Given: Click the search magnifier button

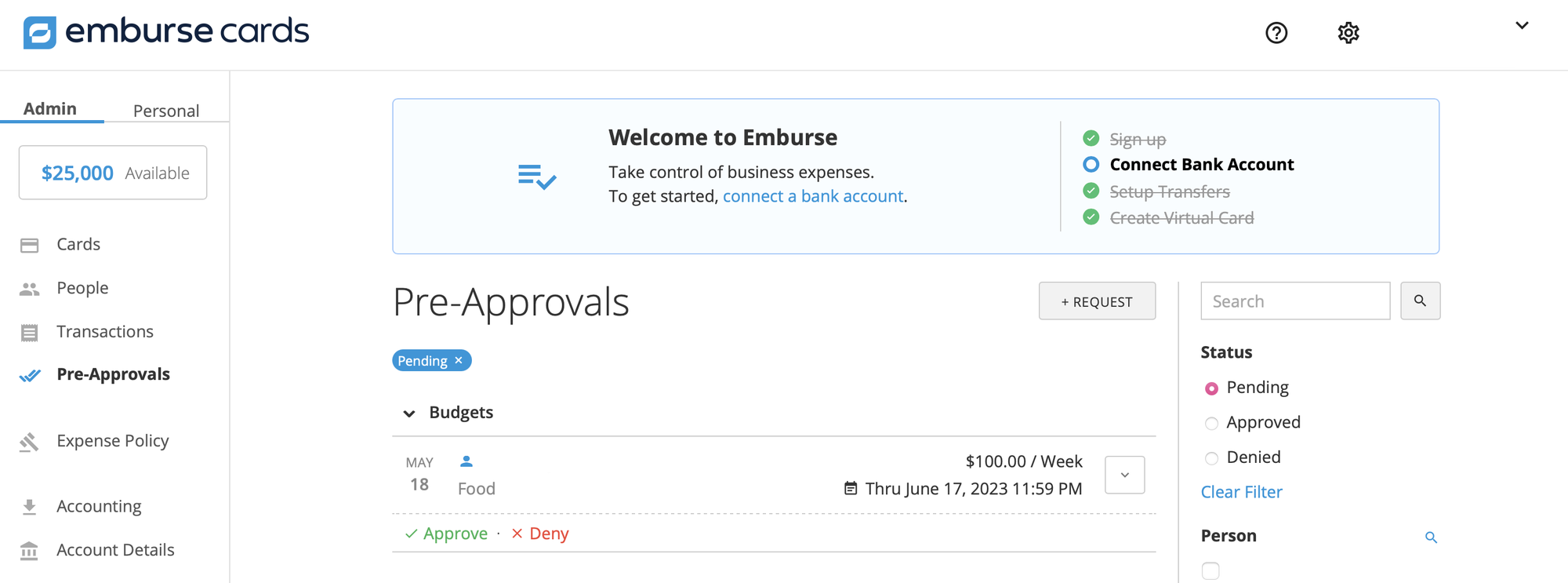Looking at the screenshot, I should [1421, 301].
